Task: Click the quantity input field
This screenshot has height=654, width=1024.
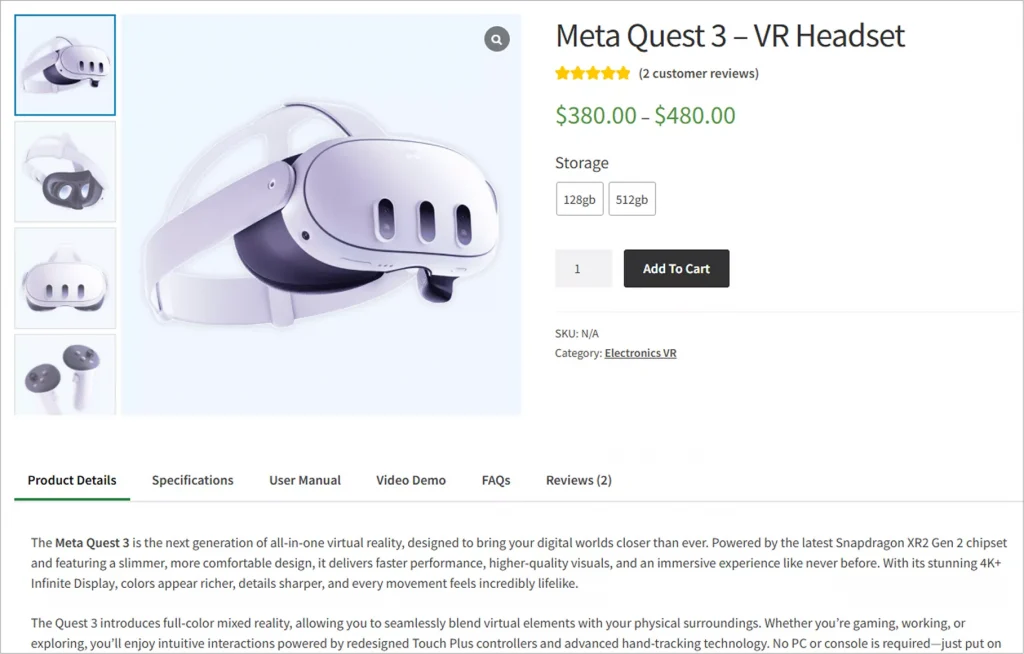Action: (583, 269)
